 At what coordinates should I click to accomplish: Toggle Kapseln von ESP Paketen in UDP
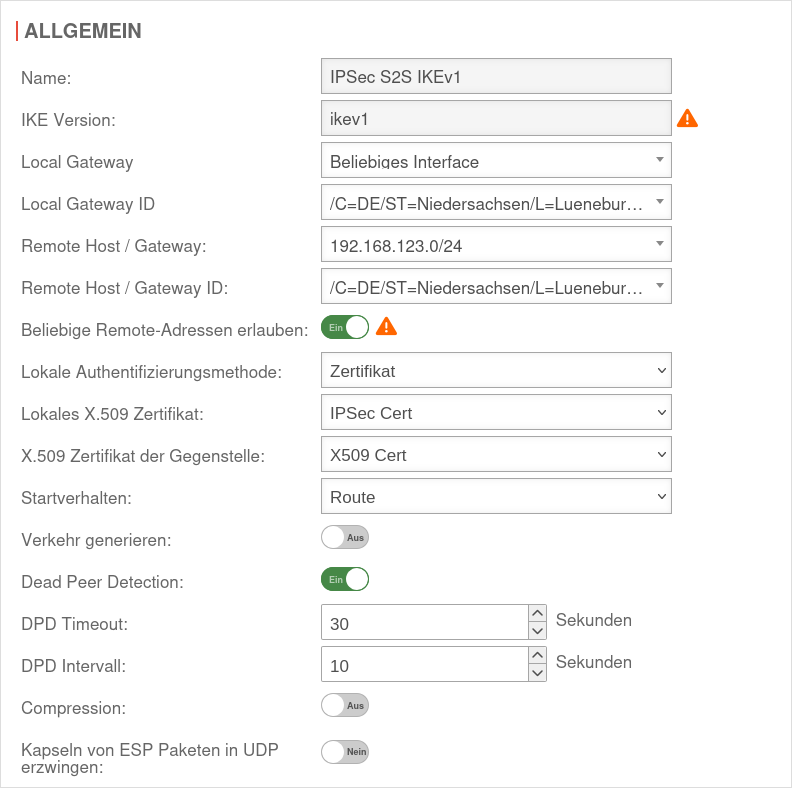(345, 751)
